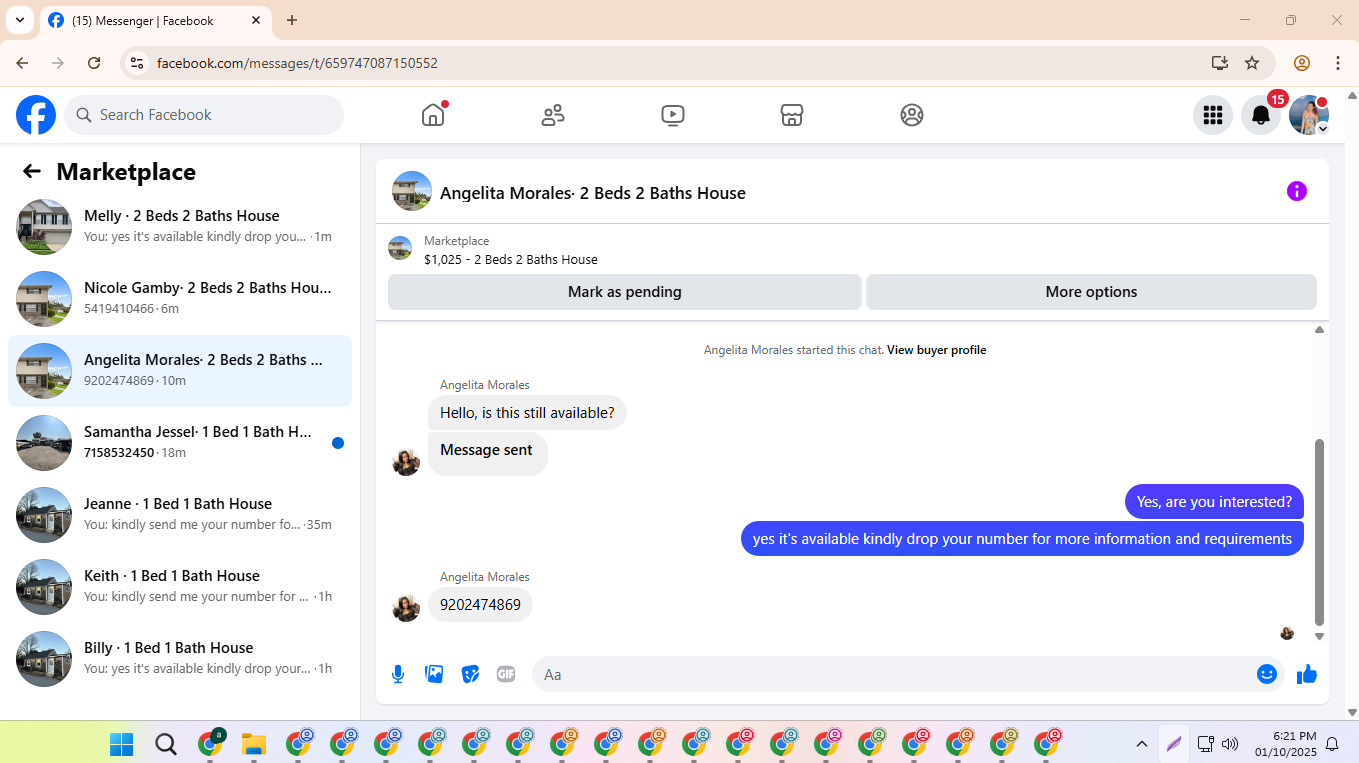Image resolution: width=1359 pixels, height=763 pixels.
Task: Attach a photo using the image icon
Action: point(434,674)
